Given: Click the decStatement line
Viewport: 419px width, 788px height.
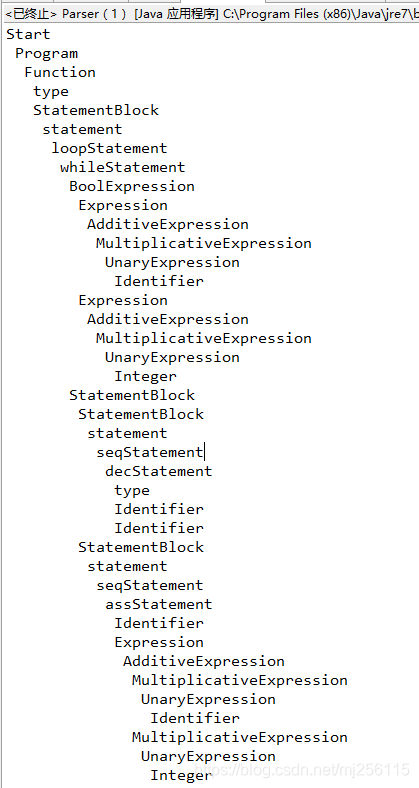Looking at the screenshot, I should tap(159, 471).
